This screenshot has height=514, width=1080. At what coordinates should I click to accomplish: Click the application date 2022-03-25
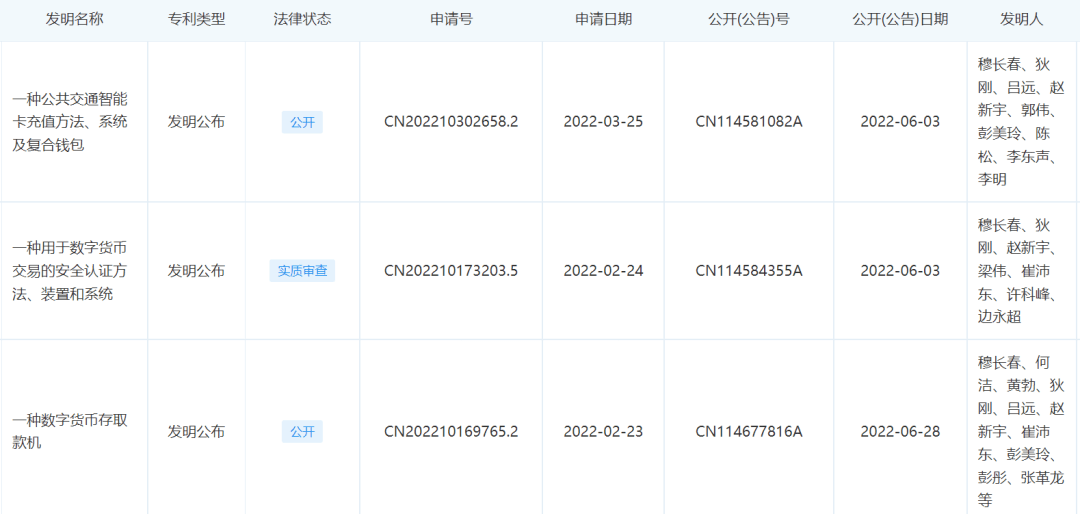(x=603, y=122)
